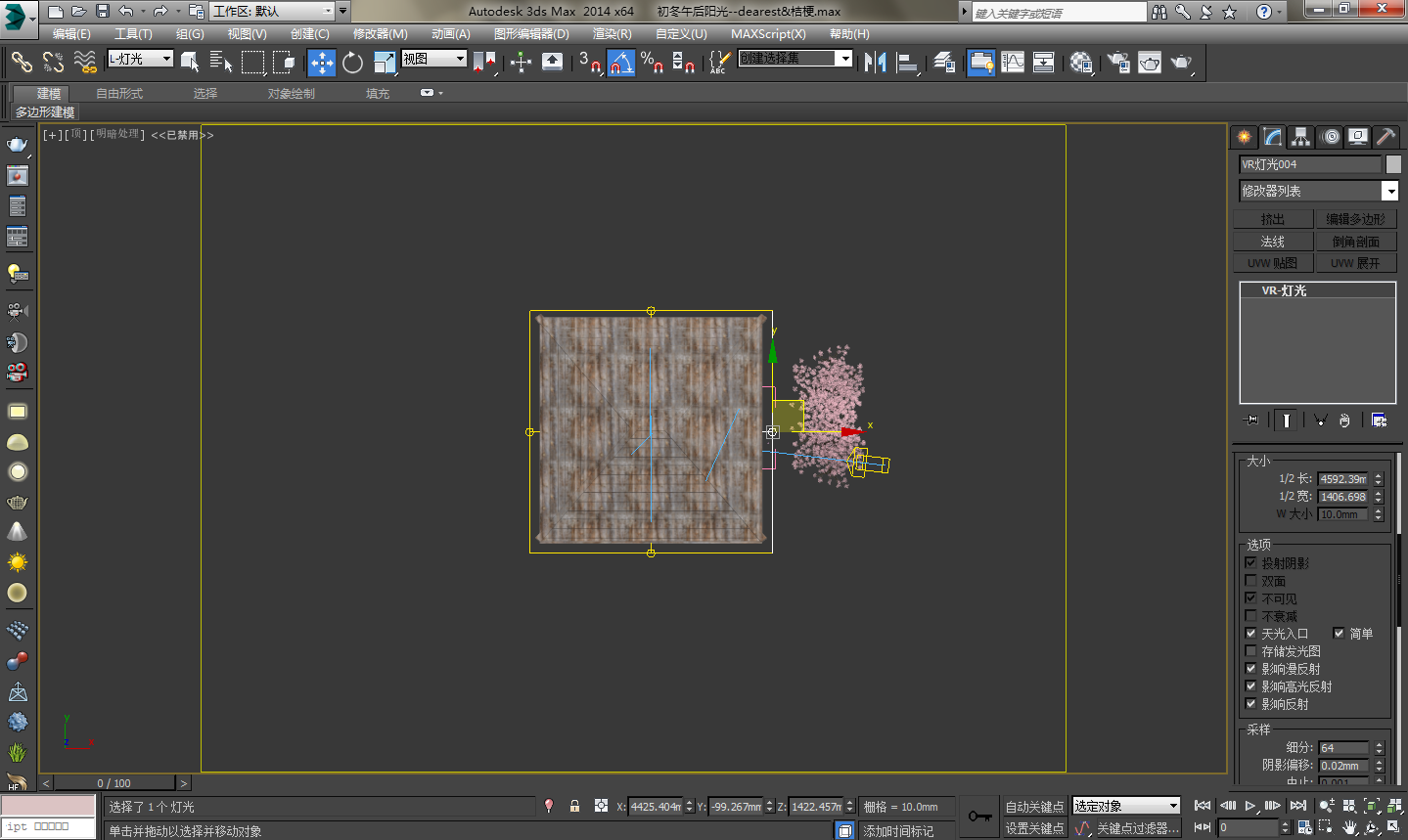Open the 工作区: 默认 workspace dropdown

click(x=273, y=12)
